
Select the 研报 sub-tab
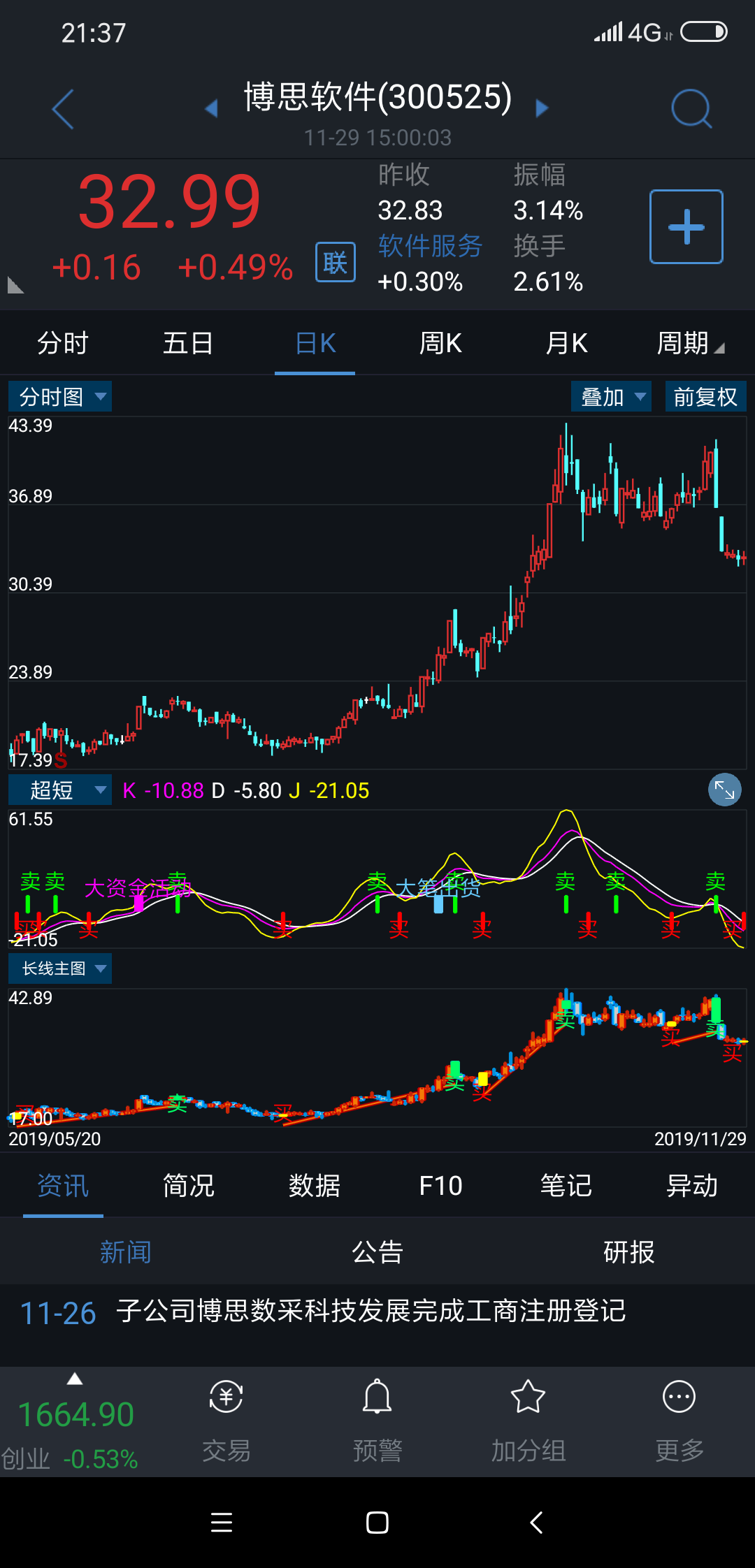click(x=629, y=1251)
